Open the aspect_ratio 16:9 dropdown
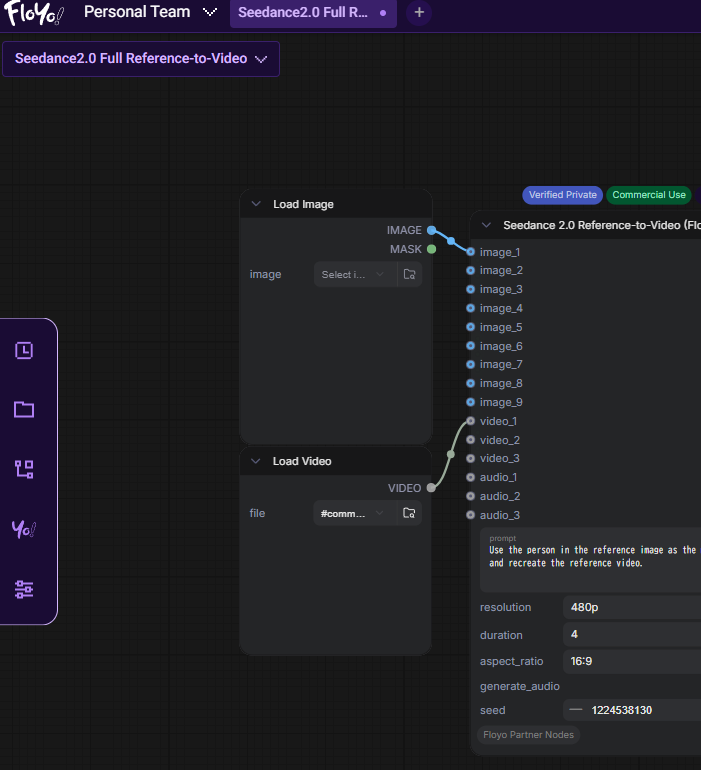The width and height of the screenshot is (701, 770). tap(632, 661)
